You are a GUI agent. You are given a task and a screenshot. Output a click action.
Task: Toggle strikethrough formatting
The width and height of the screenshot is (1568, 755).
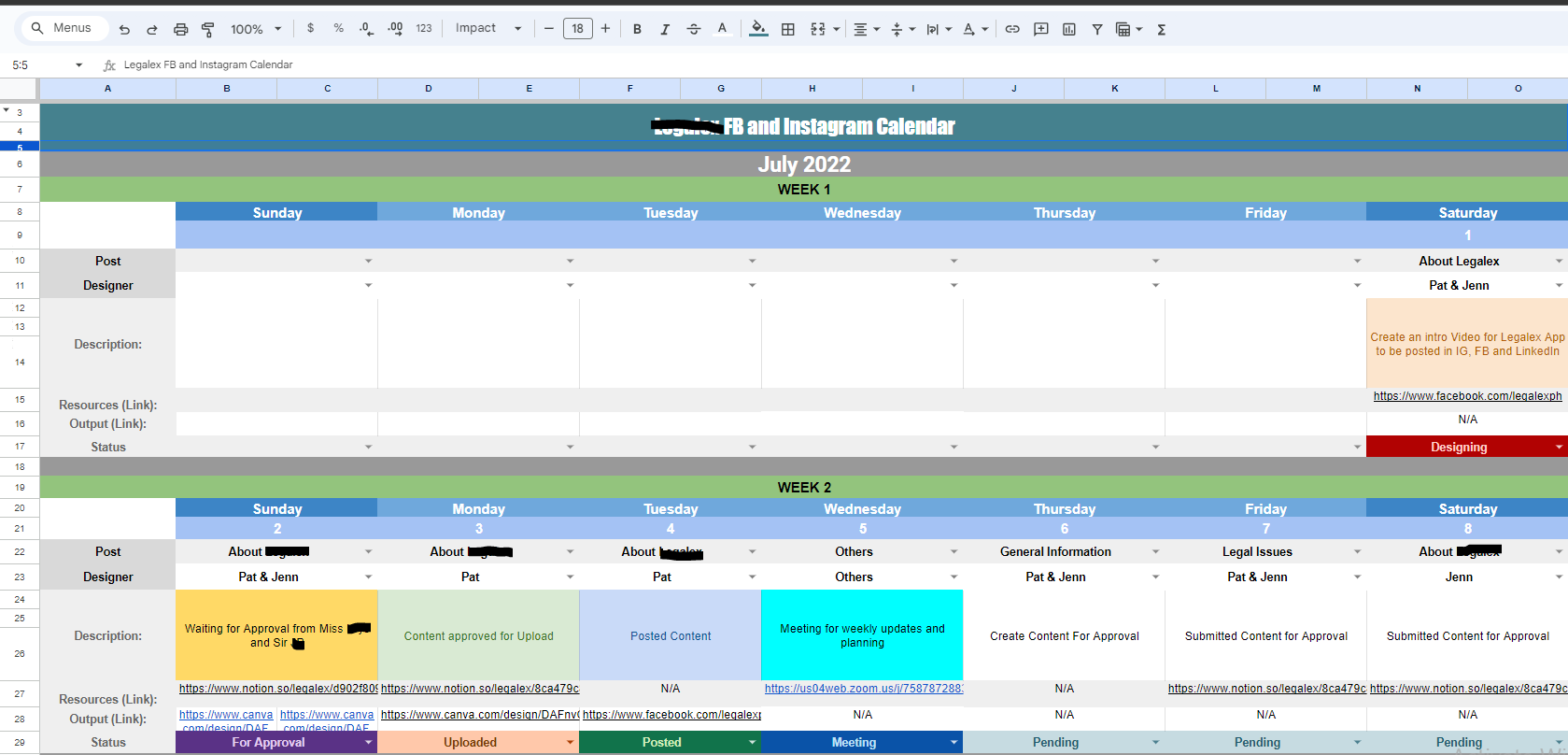(693, 29)
